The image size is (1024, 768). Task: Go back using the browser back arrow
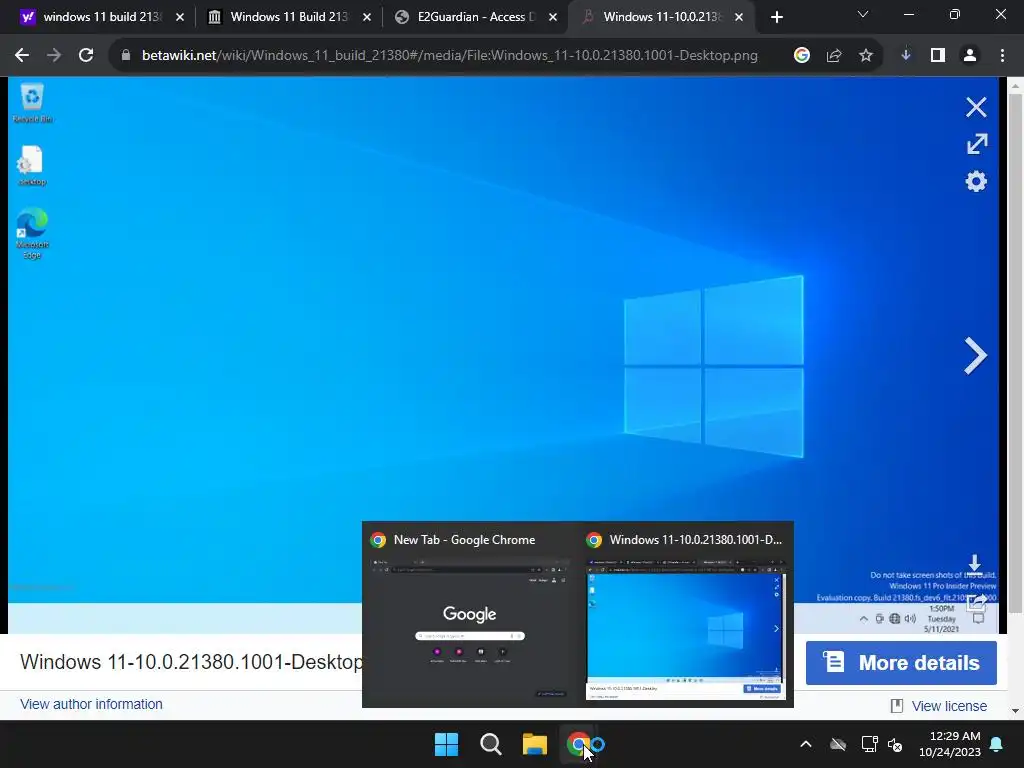point(22,56)
